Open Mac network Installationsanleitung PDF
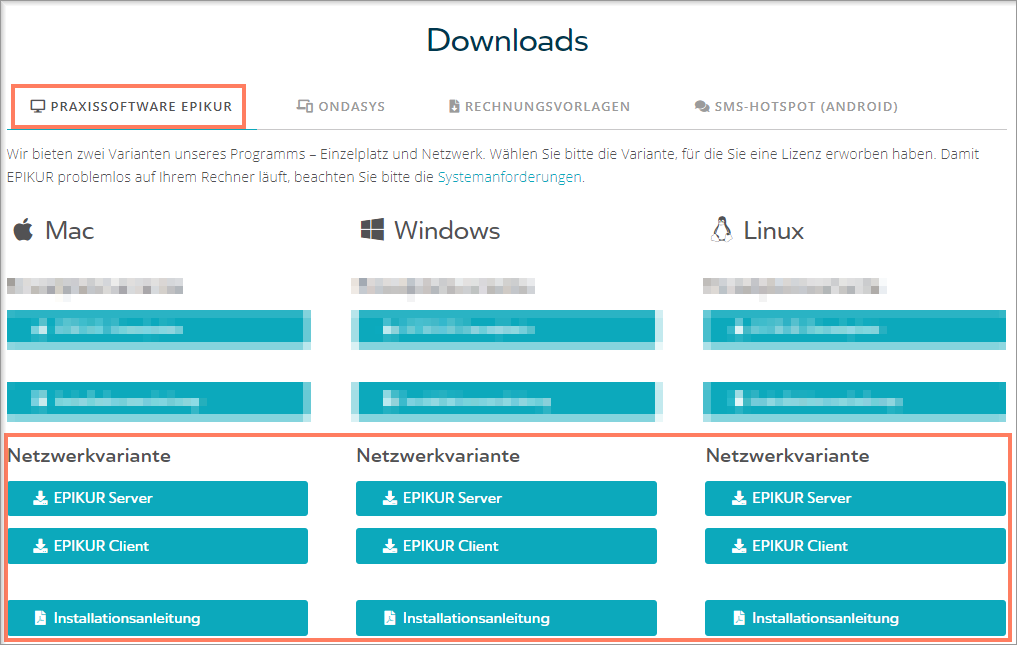Image resolution: width=1017 pixels, height=645 pixels. [x=158, y=618]
